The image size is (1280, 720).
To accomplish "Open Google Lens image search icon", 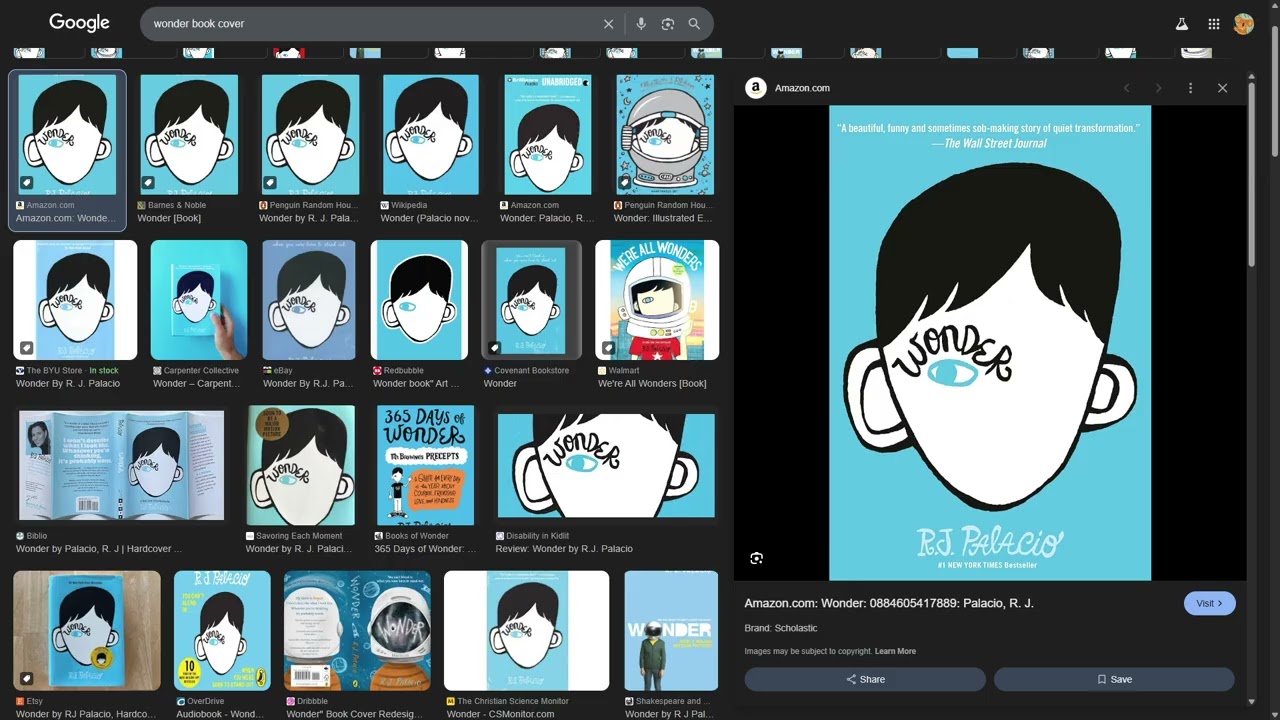I will [668, 24].
